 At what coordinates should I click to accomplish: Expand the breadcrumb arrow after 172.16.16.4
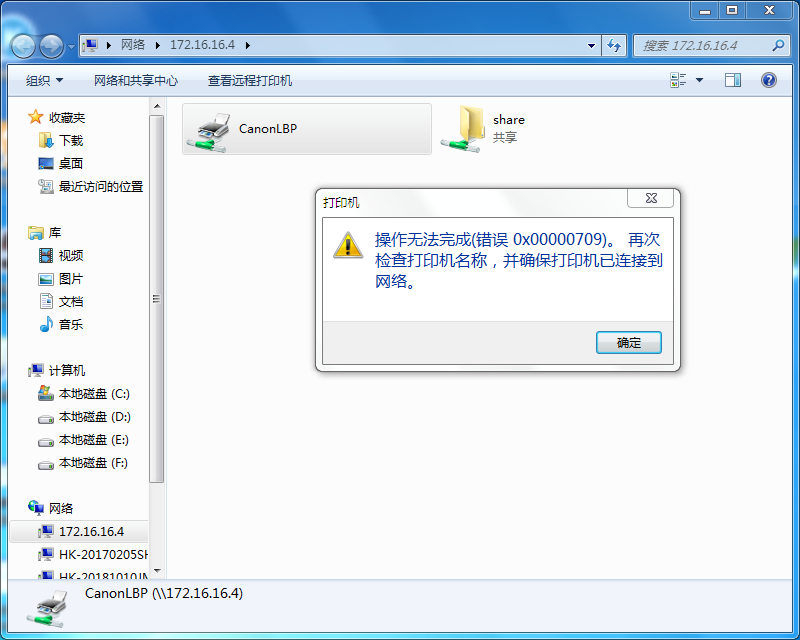(x=247, y=45)
